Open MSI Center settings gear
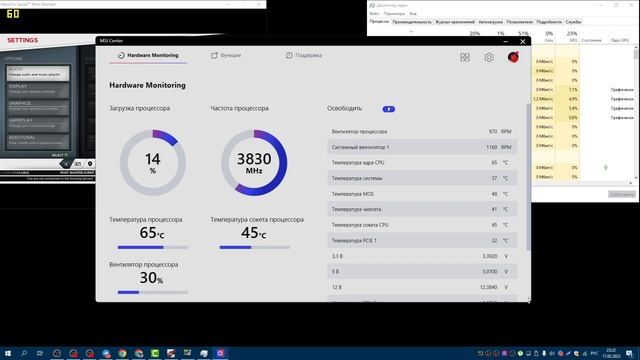640x360 pixels. point(489,57)
